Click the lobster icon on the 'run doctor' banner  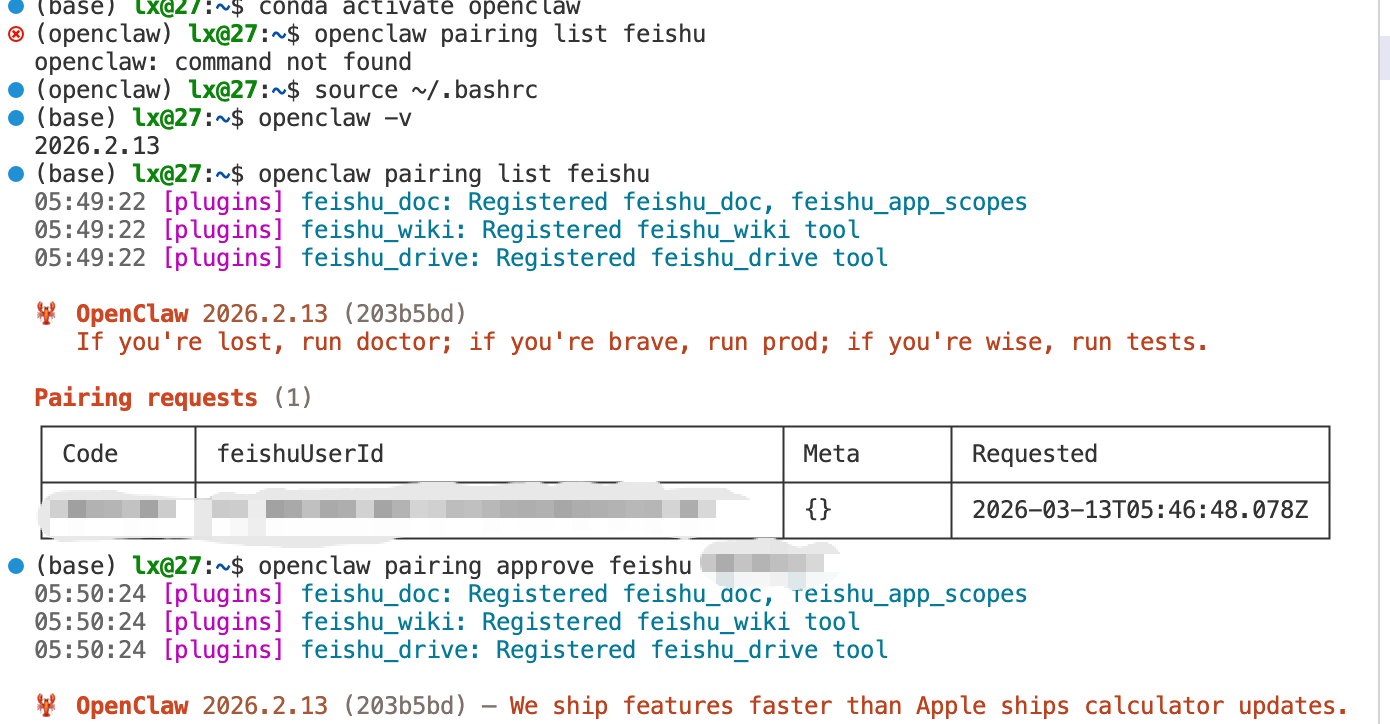click(x=46, y=314)
